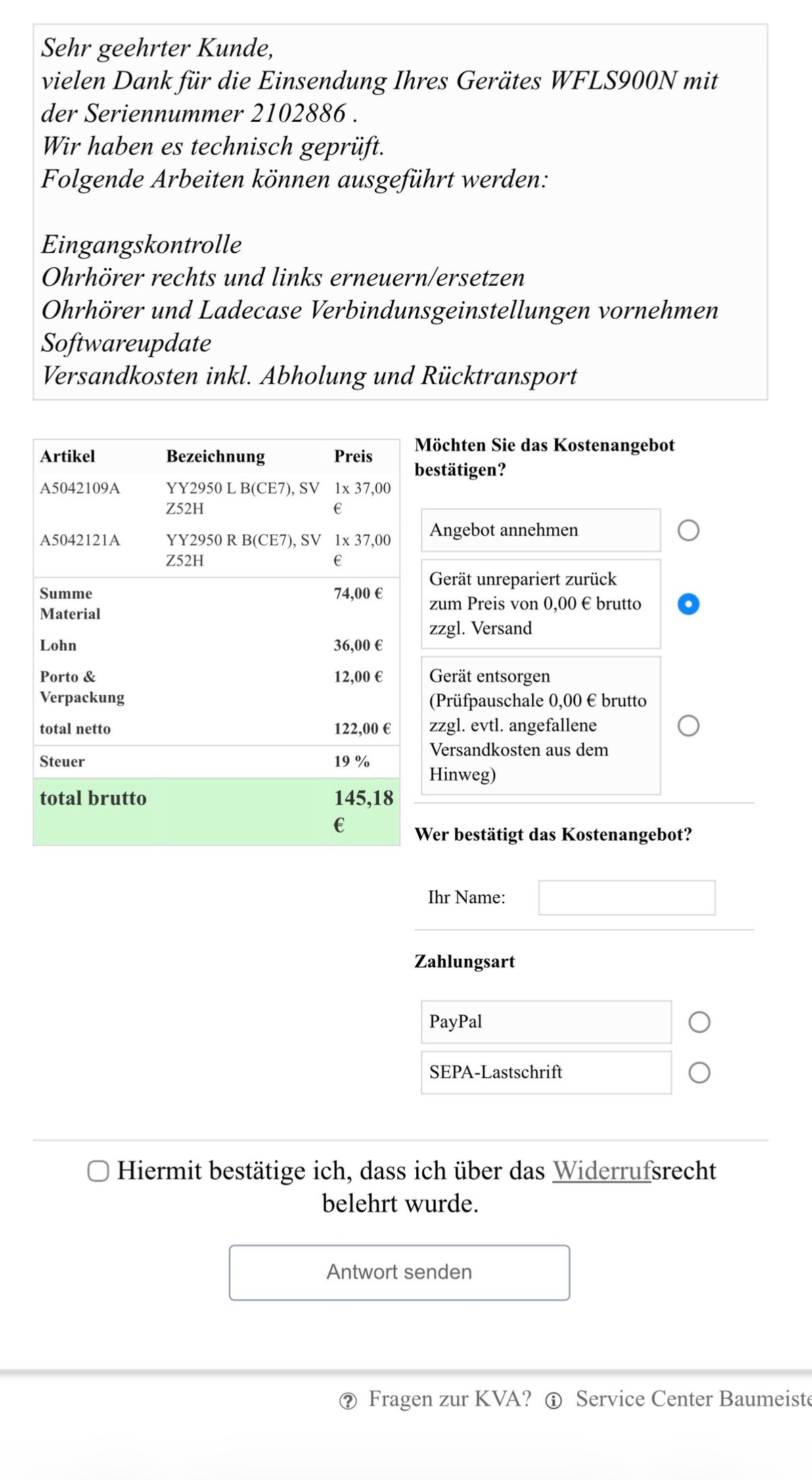Click the question mark help icon

pos(348,1401)
